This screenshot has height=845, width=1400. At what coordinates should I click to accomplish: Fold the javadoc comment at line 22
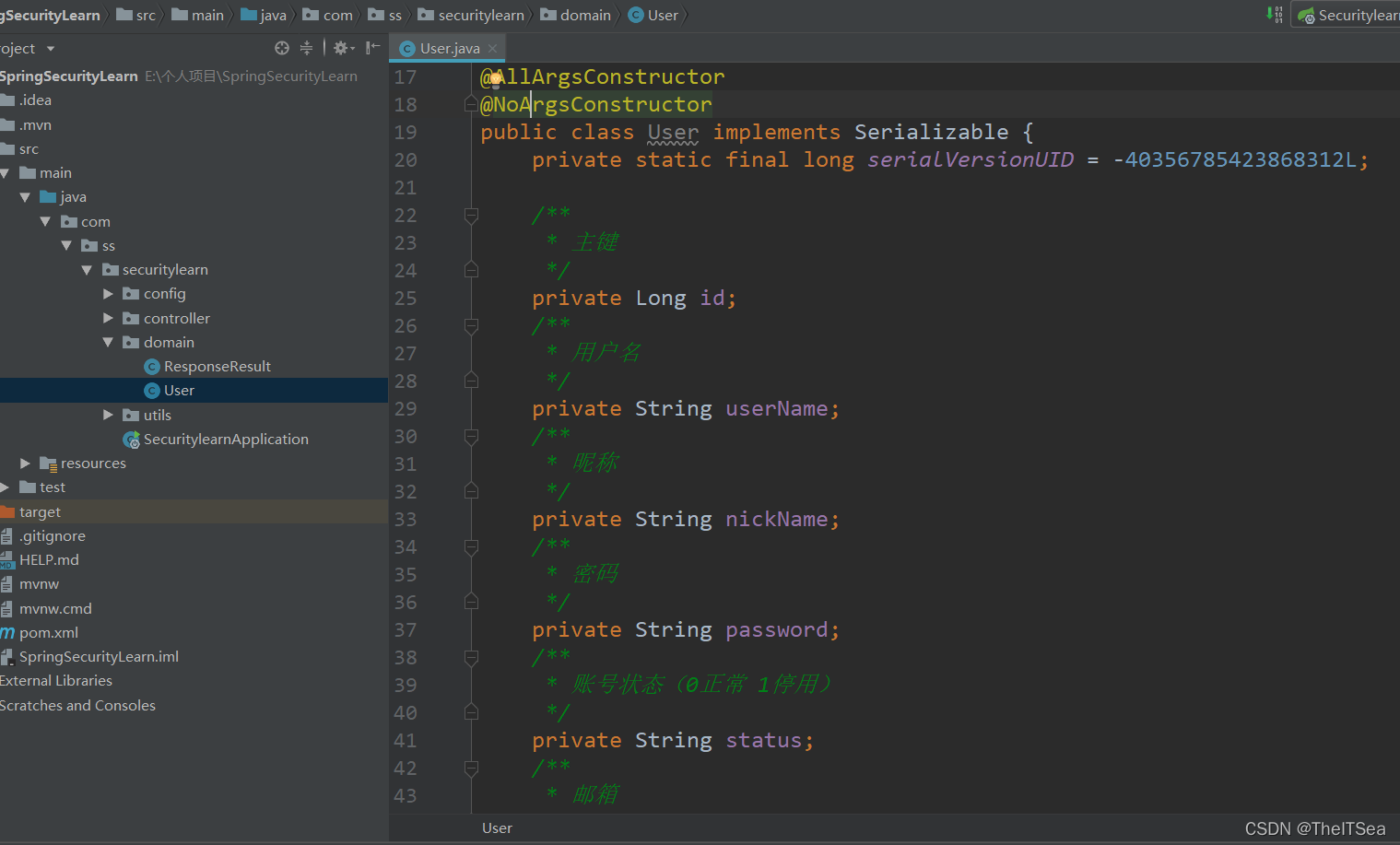tap(471, 216)
